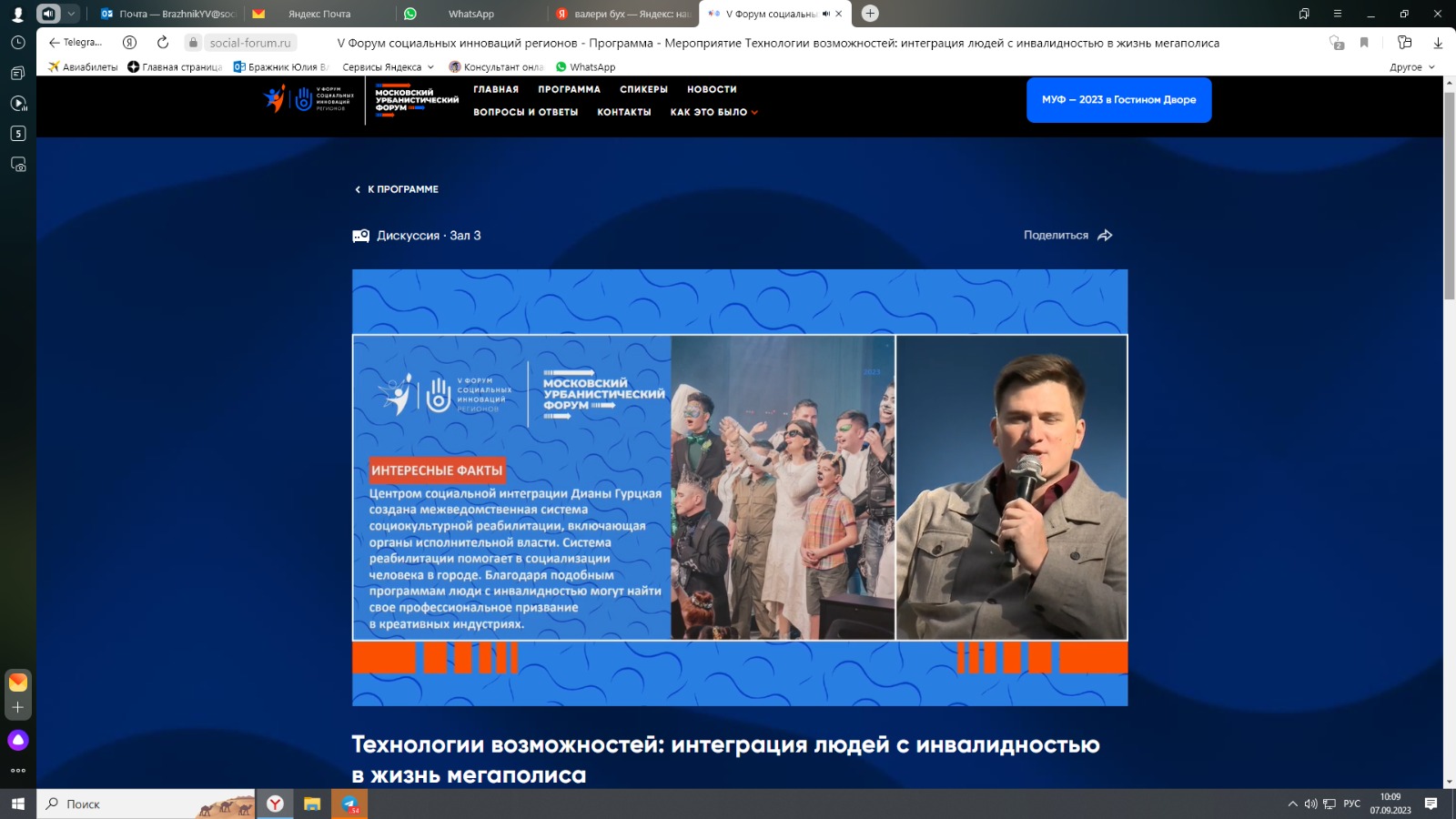Screen dimensions: 1456x819
Task: Toggle the РУС keyboard language indicator
Action: pos(1351,804)
